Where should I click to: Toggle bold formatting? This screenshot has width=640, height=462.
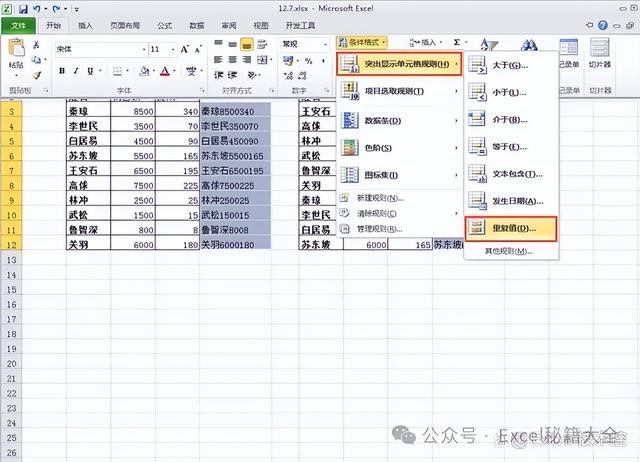pos(62,71)
